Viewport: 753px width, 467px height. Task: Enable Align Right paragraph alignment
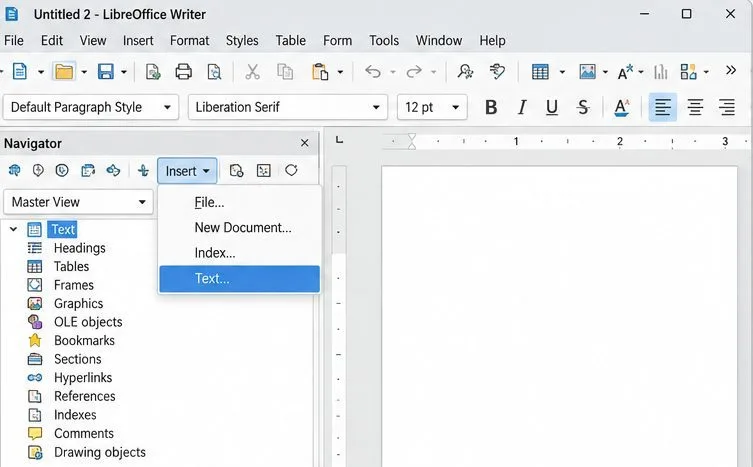(727, 107)
